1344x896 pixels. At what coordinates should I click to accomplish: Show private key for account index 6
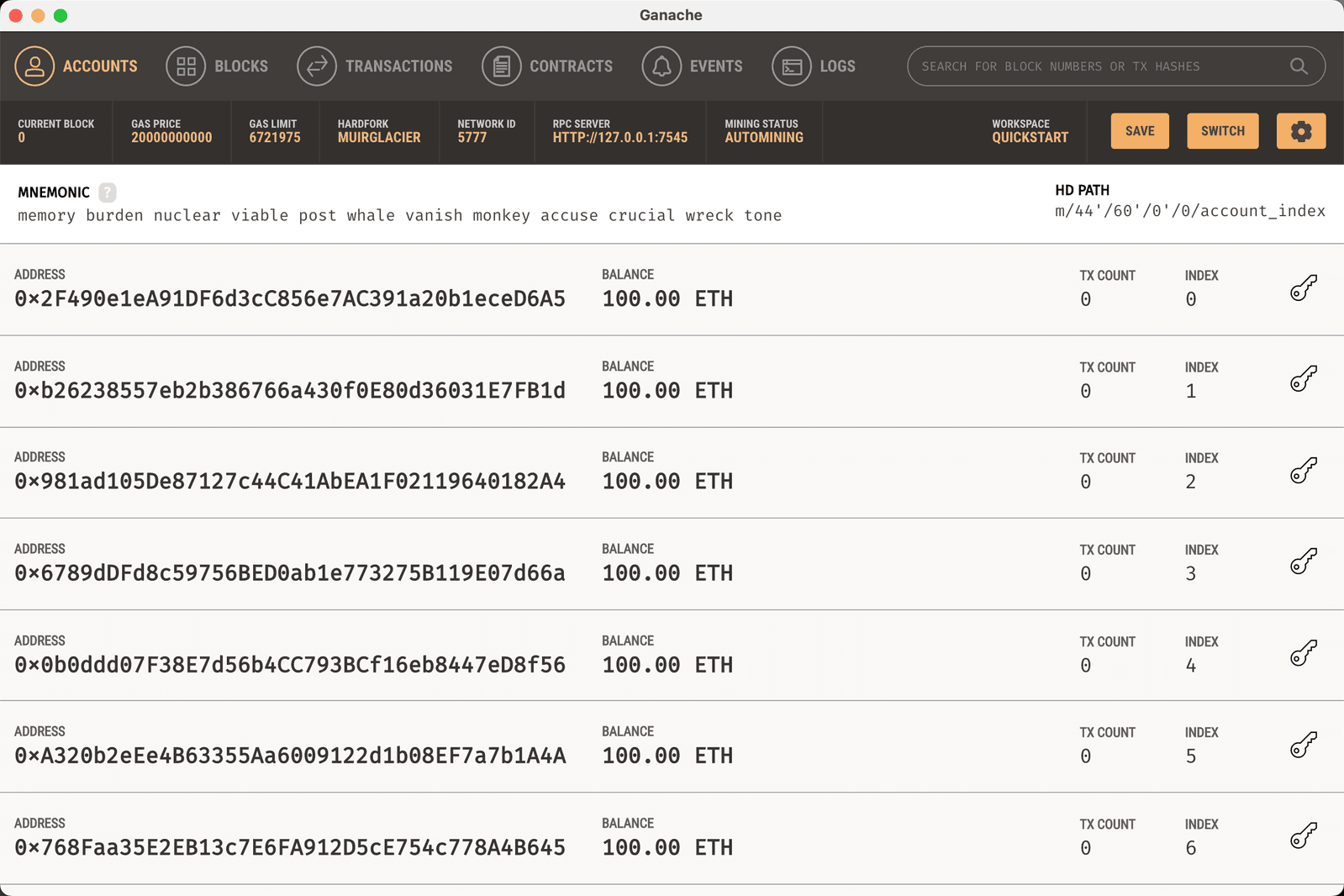pos(1304,835)
